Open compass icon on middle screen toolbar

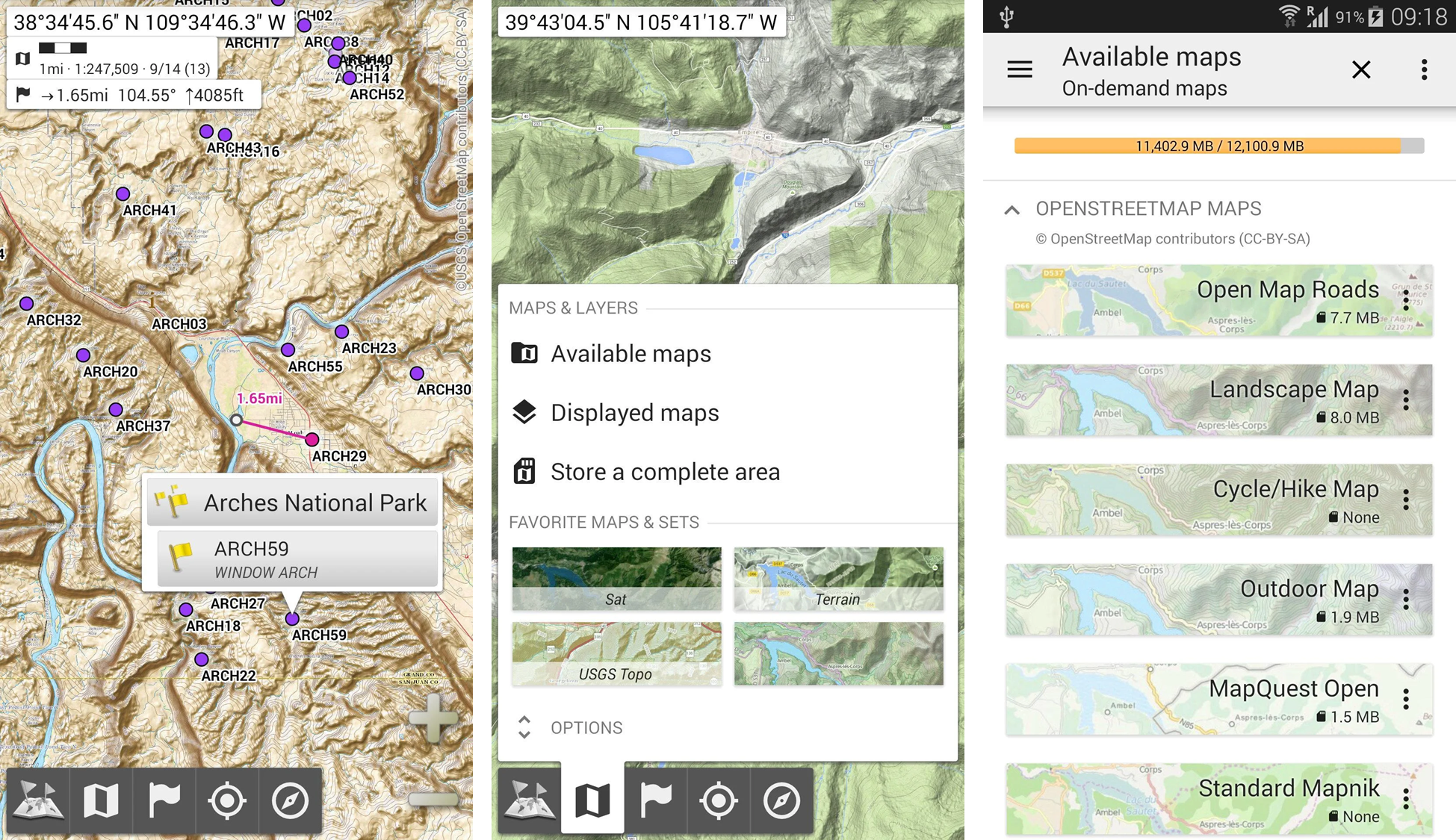pos(781,800)
